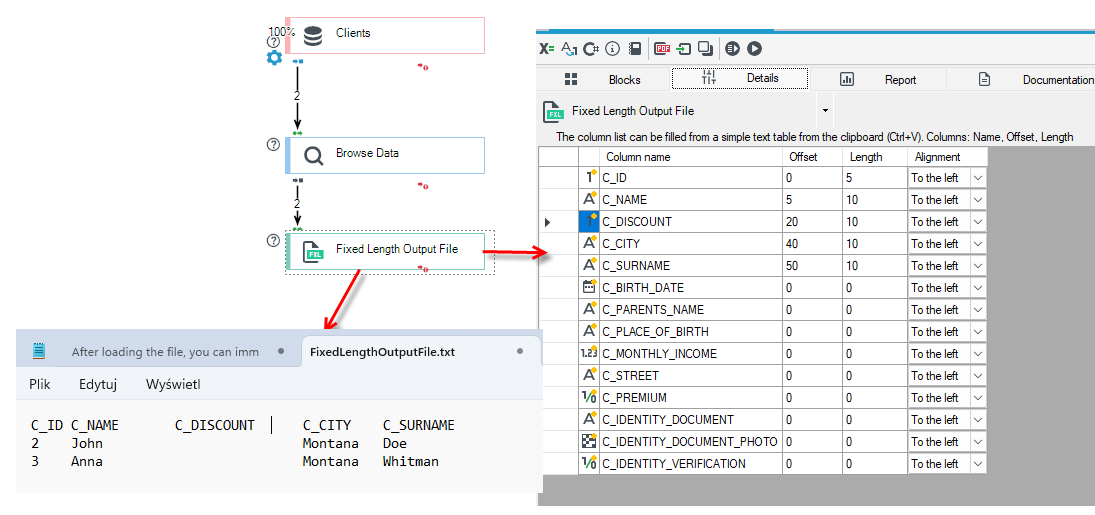1095x515 pixels.
Task: Open Alignment dropdown for C_ID row
Action: 978,178
